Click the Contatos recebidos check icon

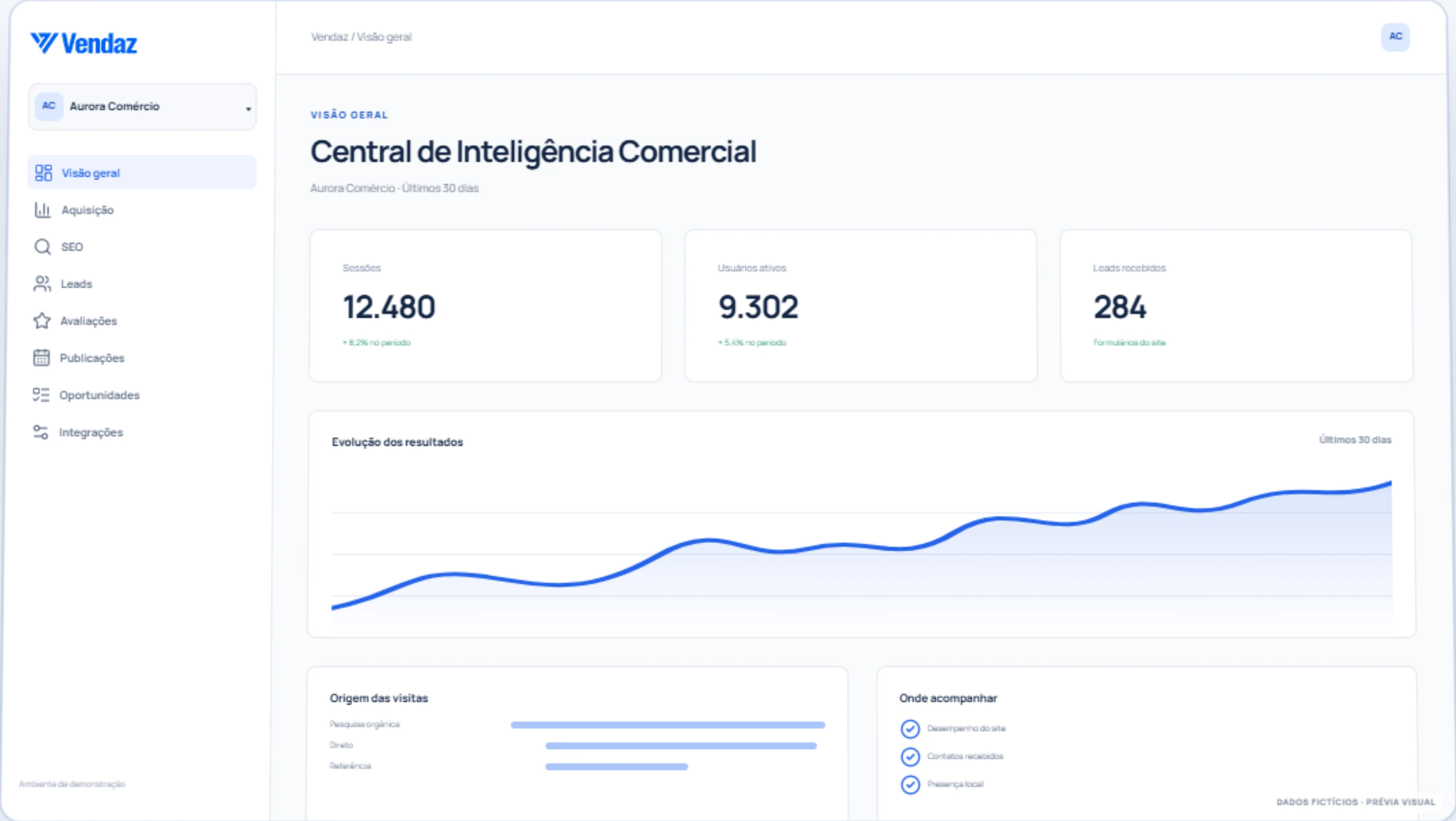[910, 757]
